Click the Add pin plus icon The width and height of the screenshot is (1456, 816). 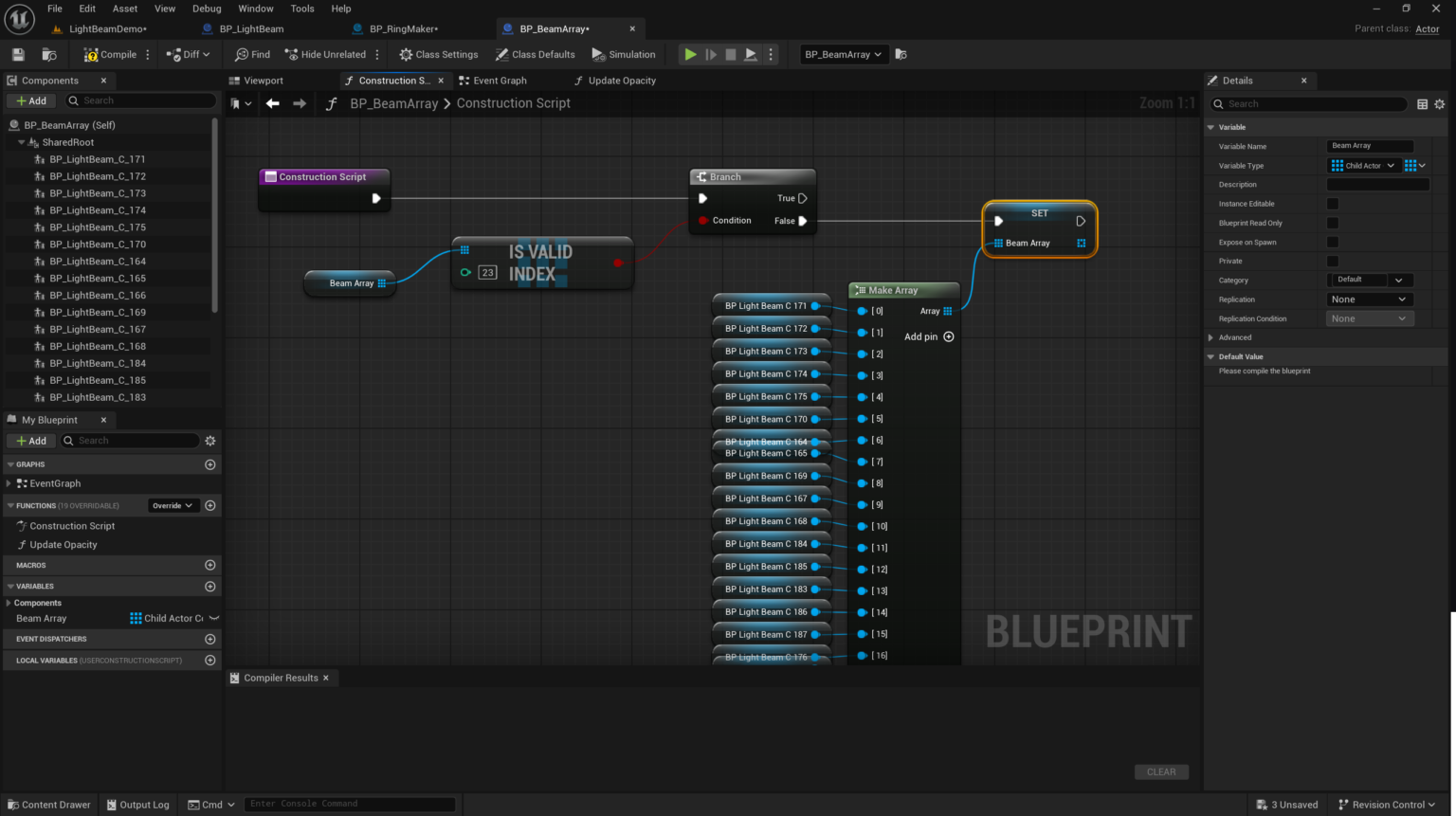949,336
